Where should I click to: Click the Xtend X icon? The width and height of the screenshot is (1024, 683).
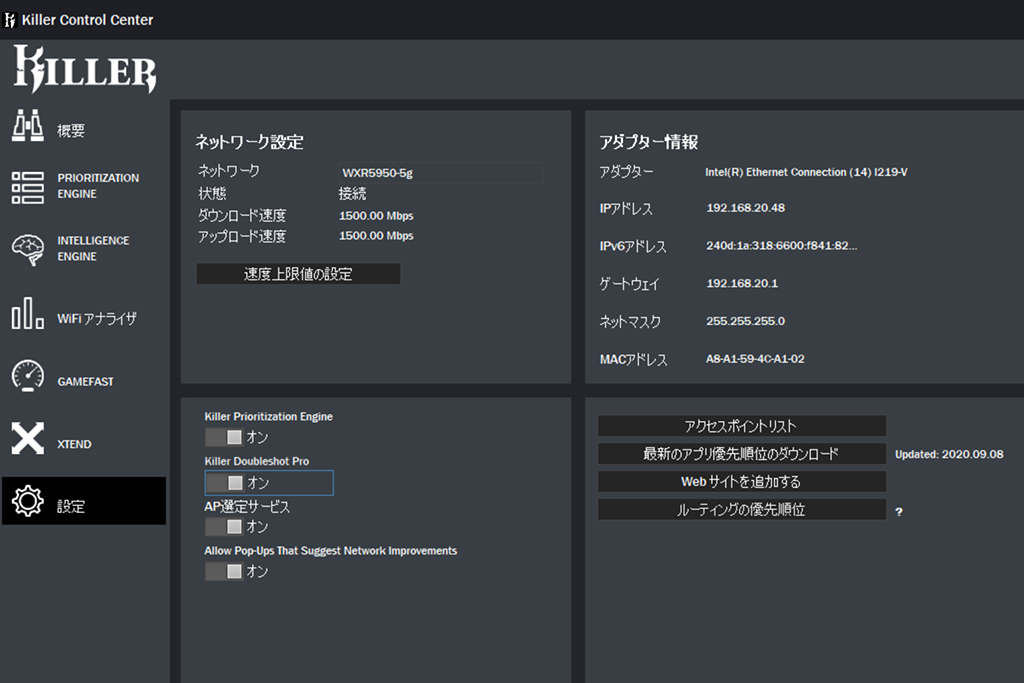coord(27,438)
